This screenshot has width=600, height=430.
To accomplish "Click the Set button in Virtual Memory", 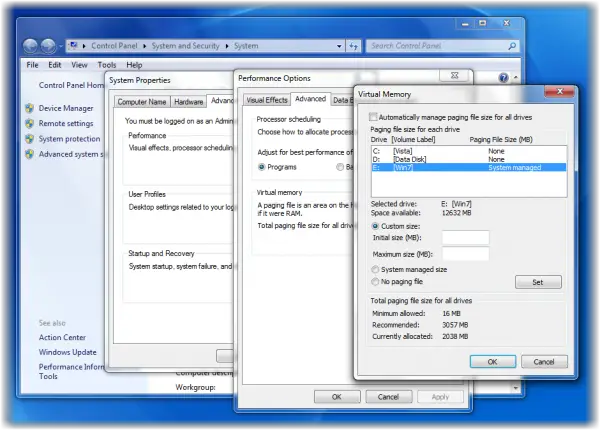I will pyautogui.click(x=538, y=282).
